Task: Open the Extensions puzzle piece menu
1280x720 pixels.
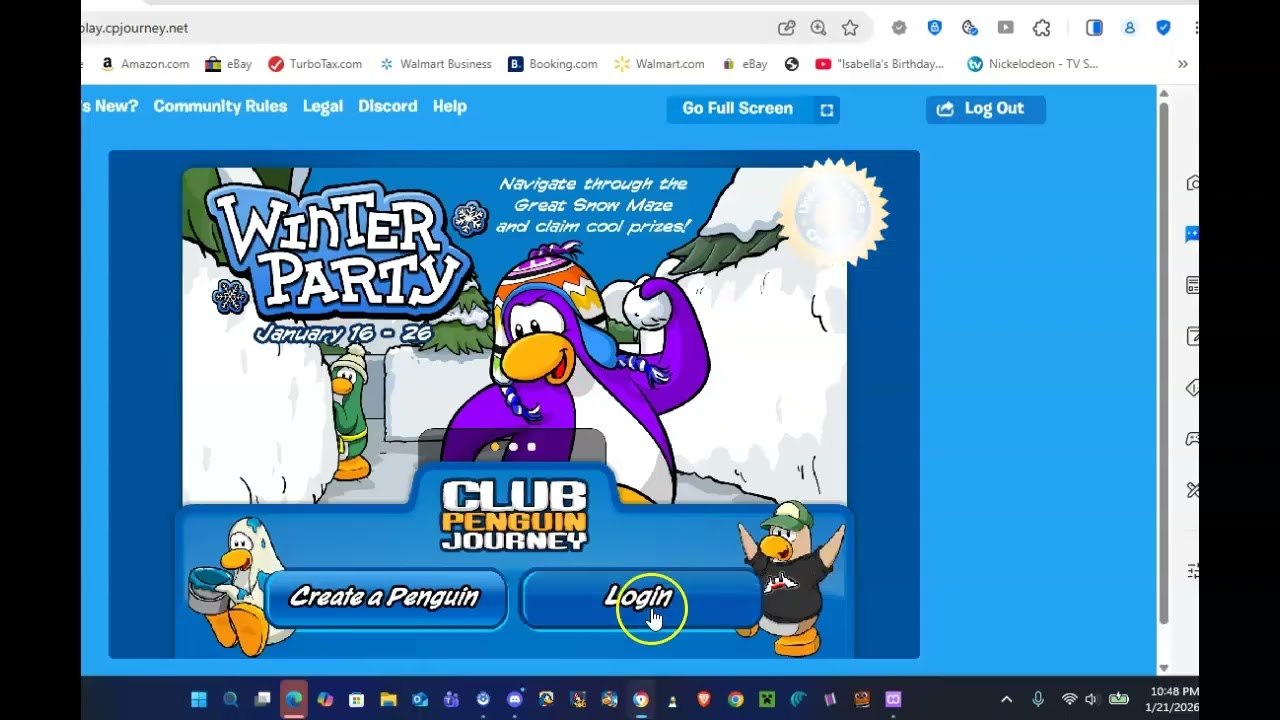Action: [x=1041, y=28]
